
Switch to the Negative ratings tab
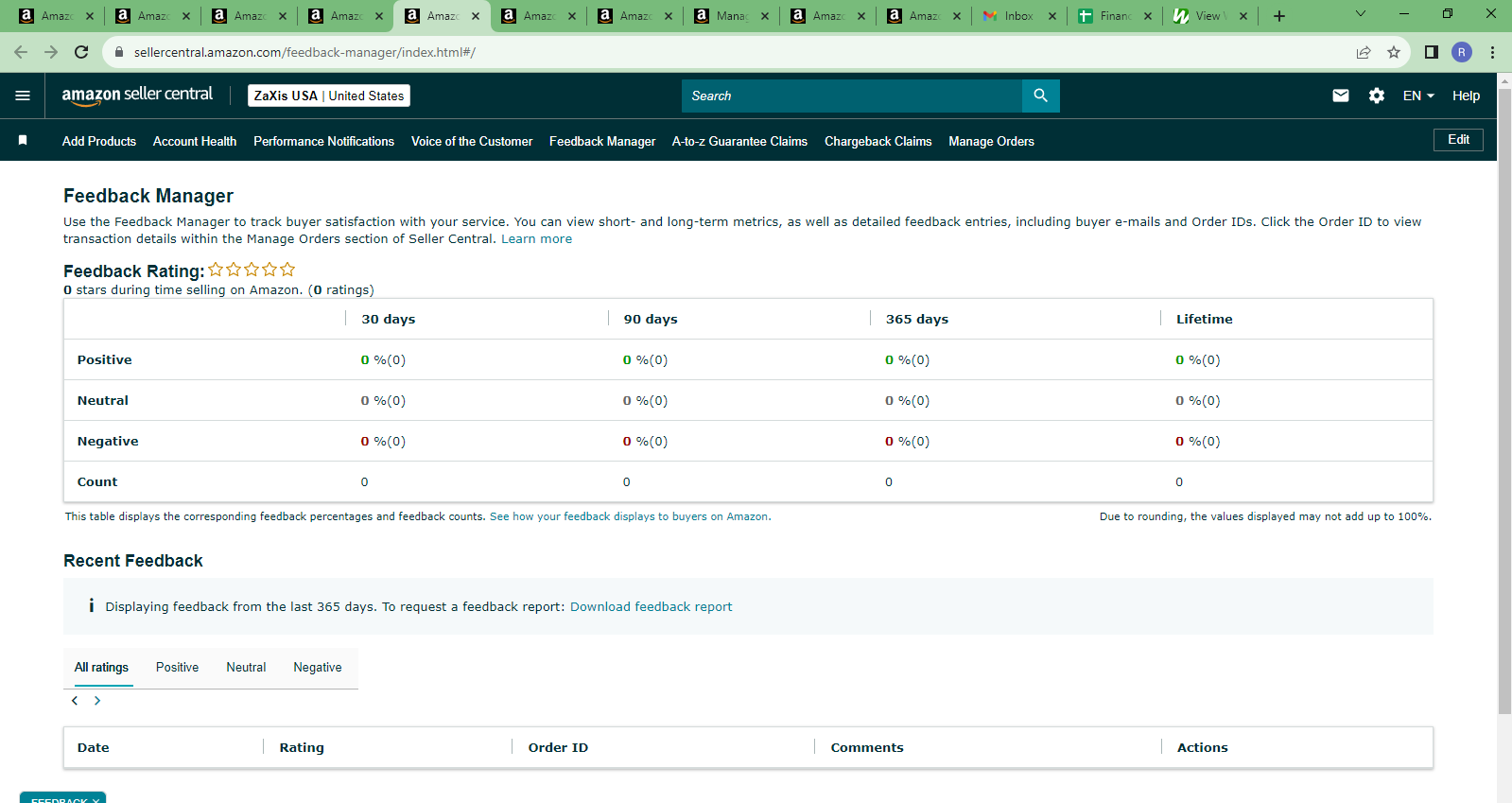(318, 667)
